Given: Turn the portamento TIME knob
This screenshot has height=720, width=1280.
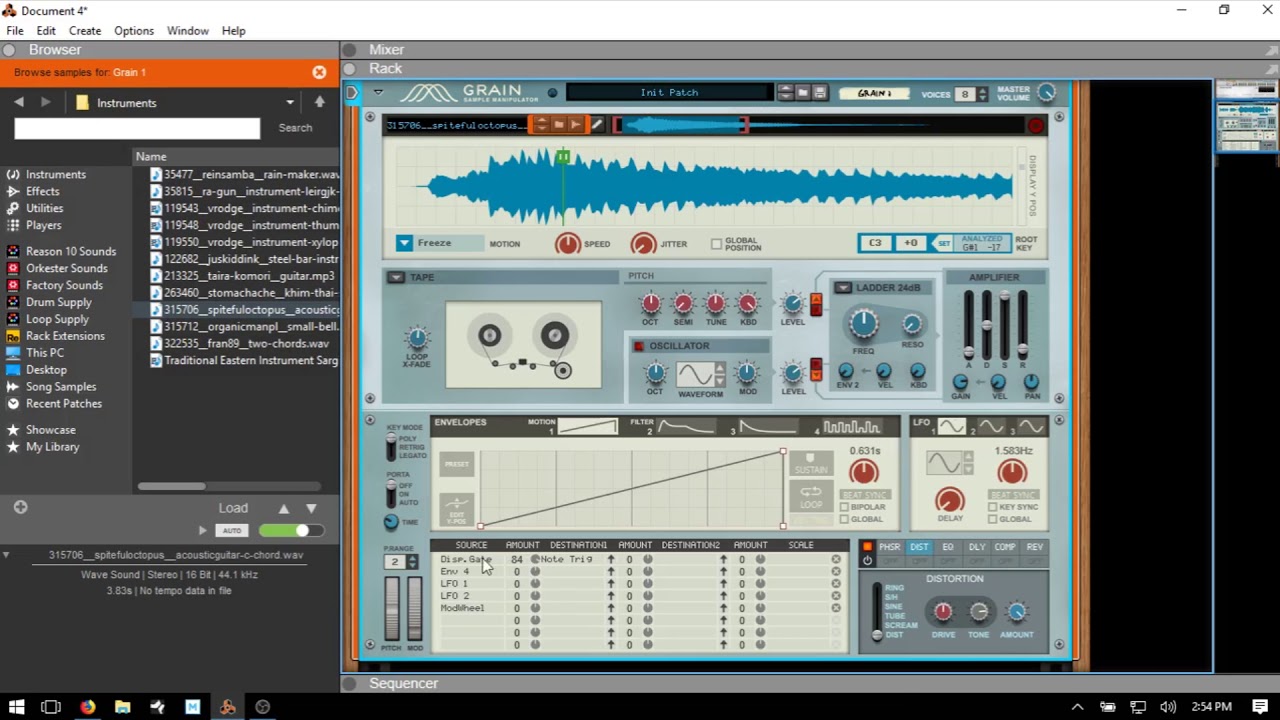Looking at the screenshot, I should [x=391, y=522].
